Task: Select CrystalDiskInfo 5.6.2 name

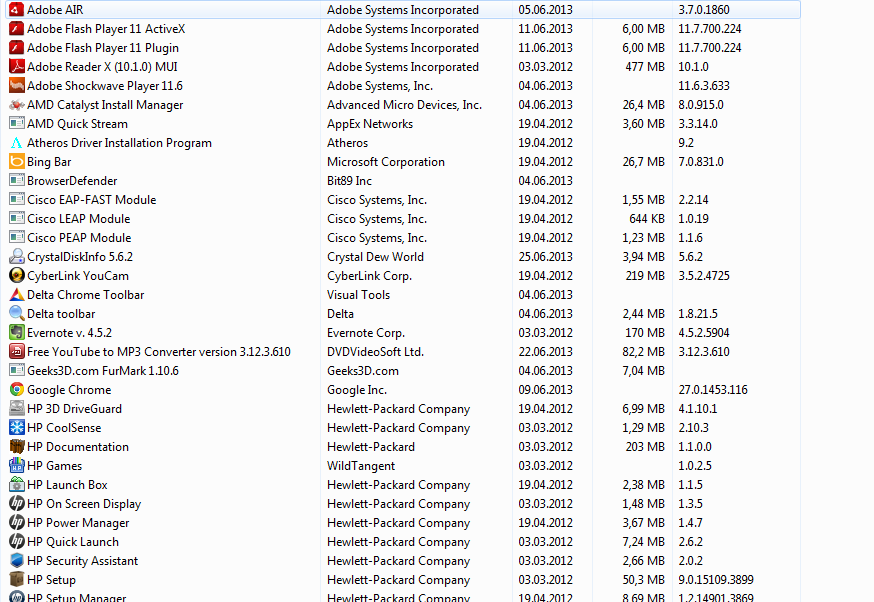Action: pyautogui.click(x=80, y=257)
